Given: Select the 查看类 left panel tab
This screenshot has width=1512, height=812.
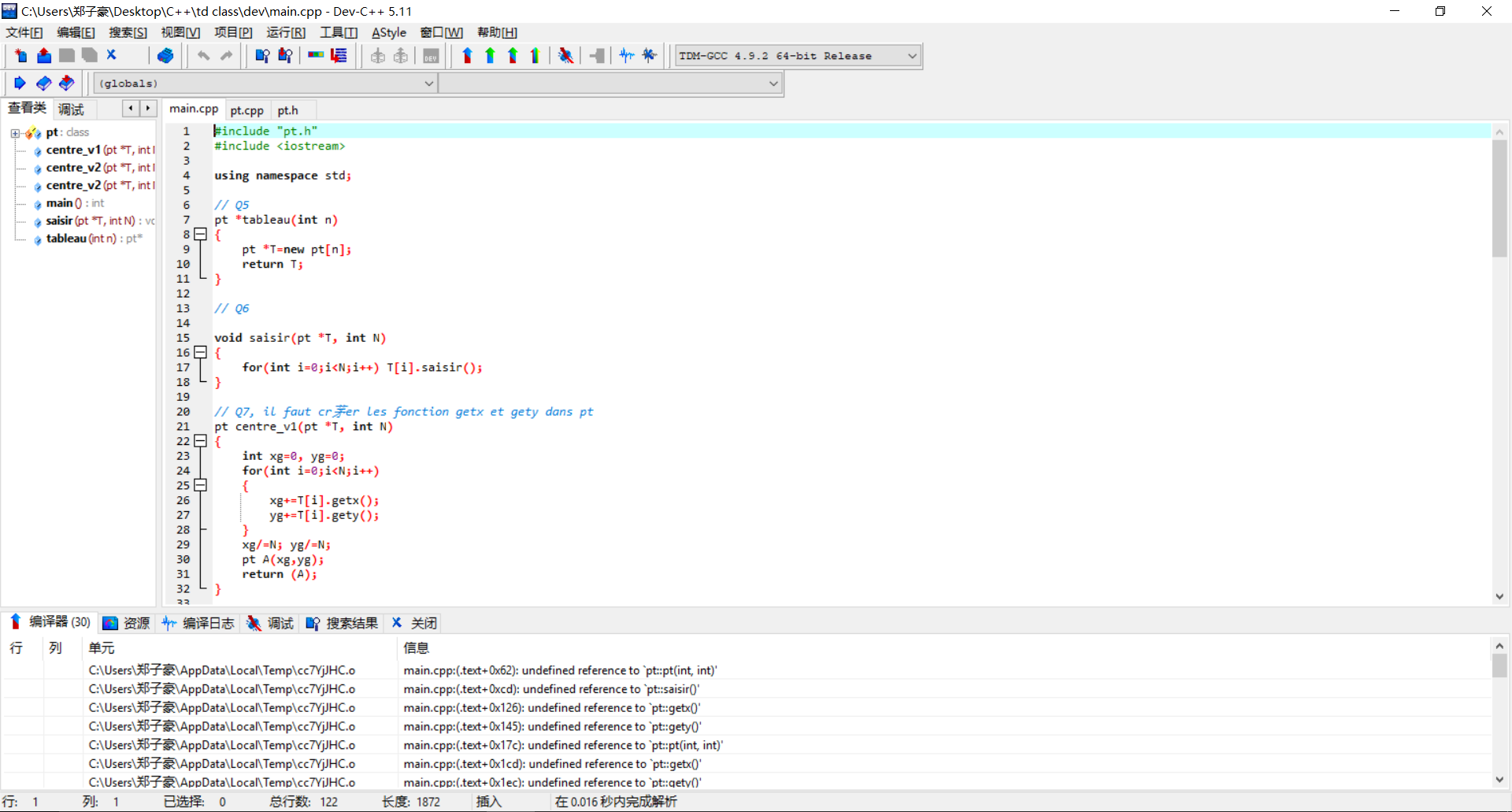Looking at the screenshot, I should tap(27, 108).
